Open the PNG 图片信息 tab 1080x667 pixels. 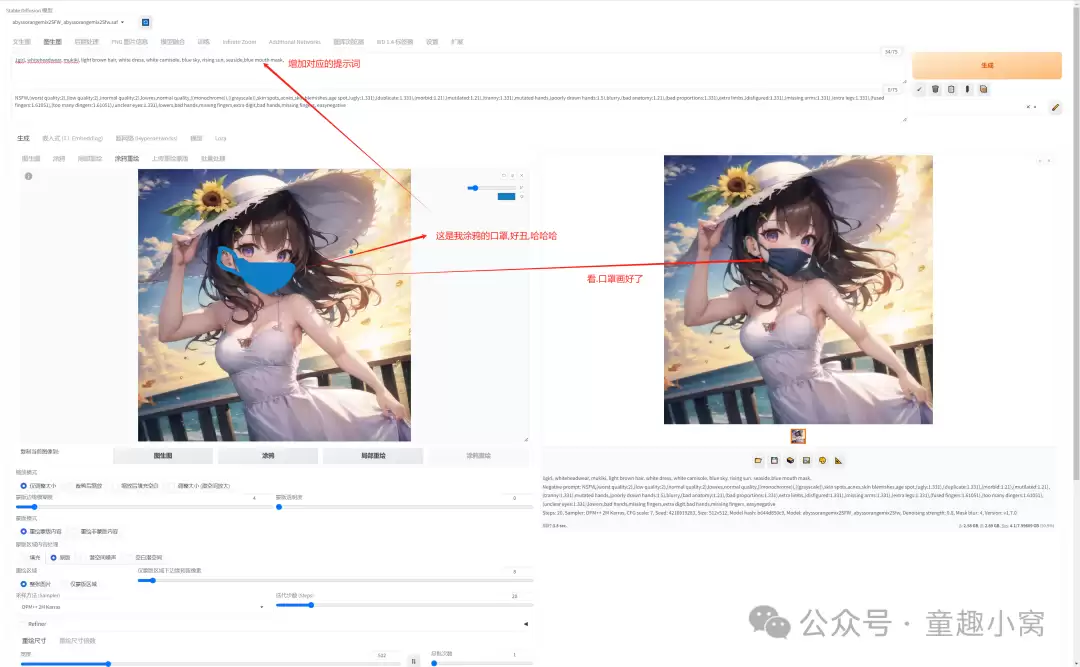pos(129,42)
